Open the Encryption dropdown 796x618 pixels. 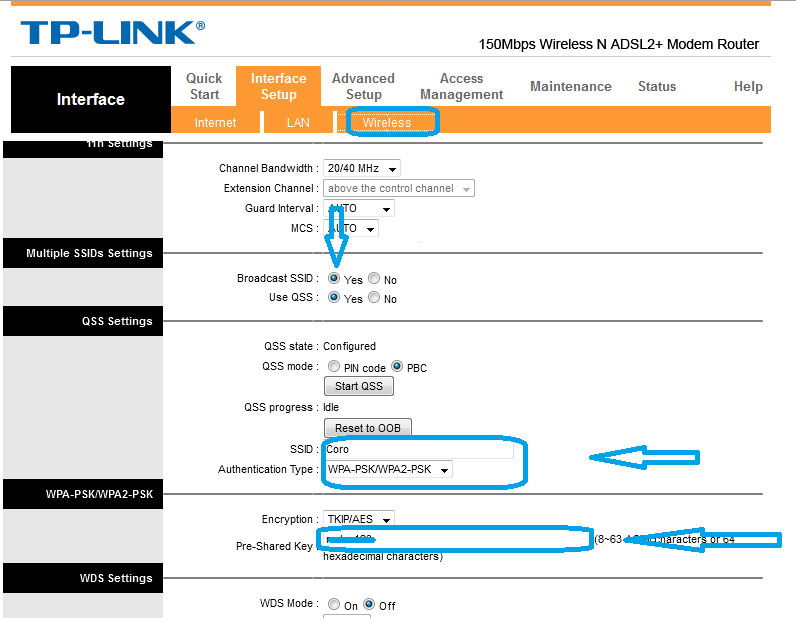[358, 519]
